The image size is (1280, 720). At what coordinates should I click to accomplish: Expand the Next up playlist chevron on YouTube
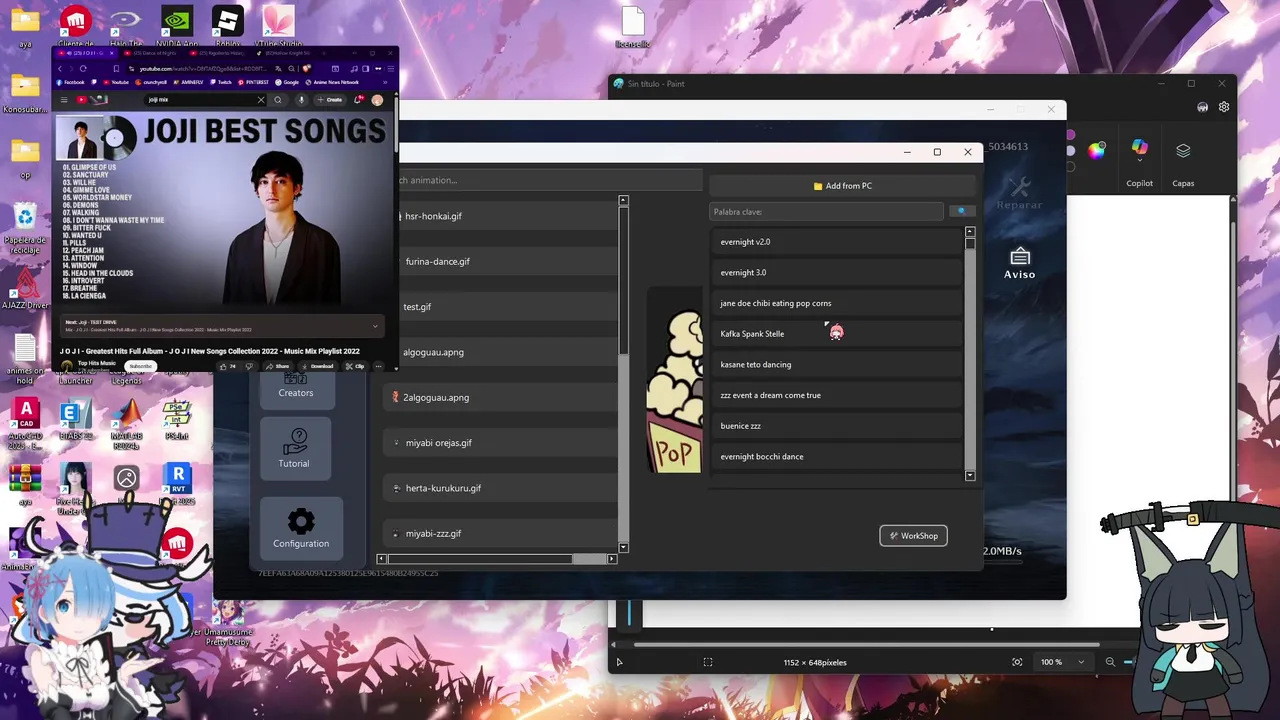(375, 326)
